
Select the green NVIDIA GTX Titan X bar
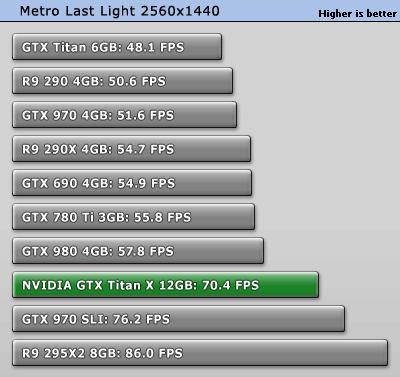click(166, 285)
